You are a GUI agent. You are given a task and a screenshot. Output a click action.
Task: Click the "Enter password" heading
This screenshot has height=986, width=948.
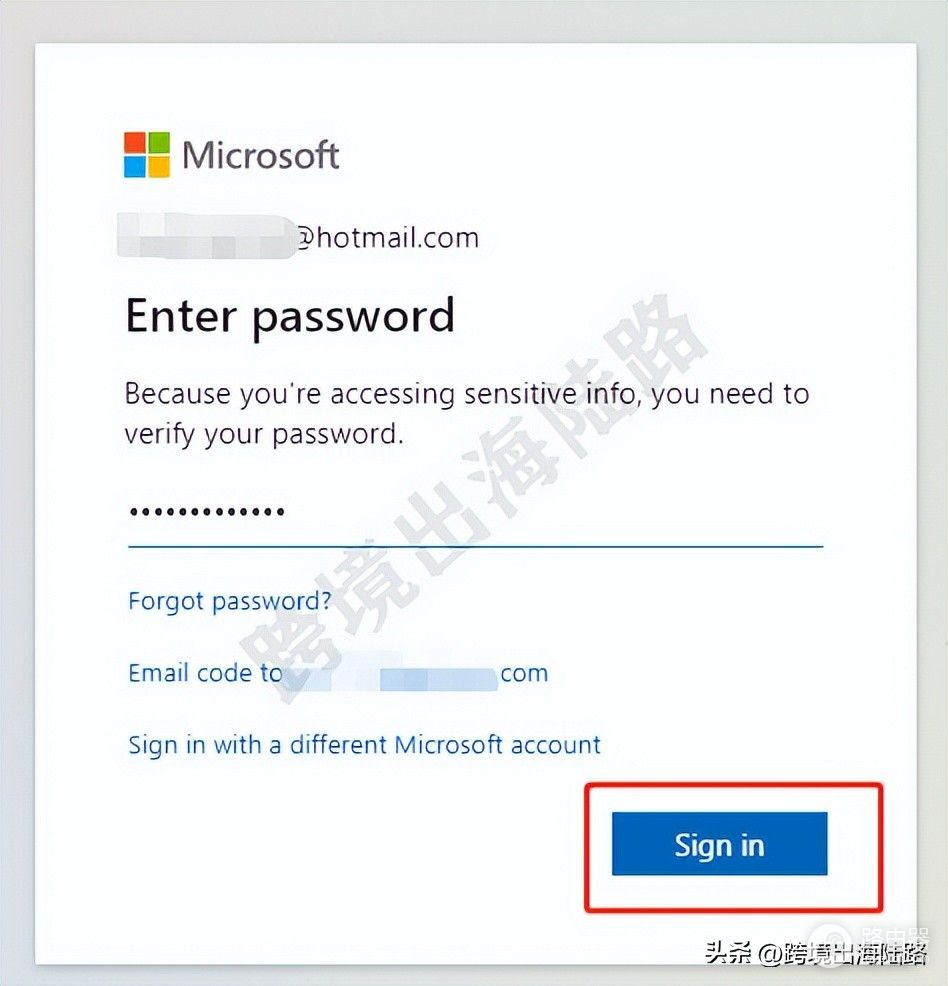pyautogui.click(x=290, y=316)
